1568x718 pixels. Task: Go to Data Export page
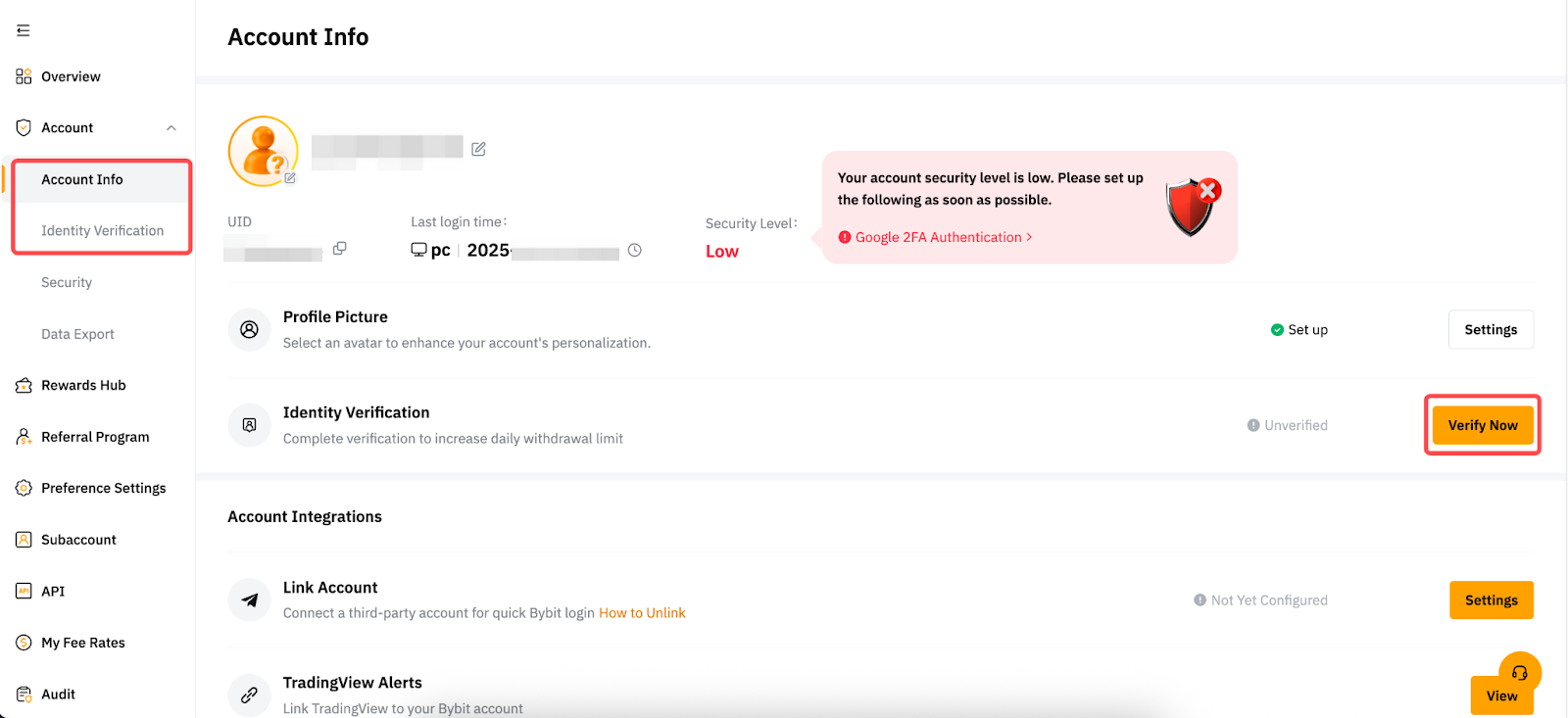pyautogui.click(x=77, y=334)
